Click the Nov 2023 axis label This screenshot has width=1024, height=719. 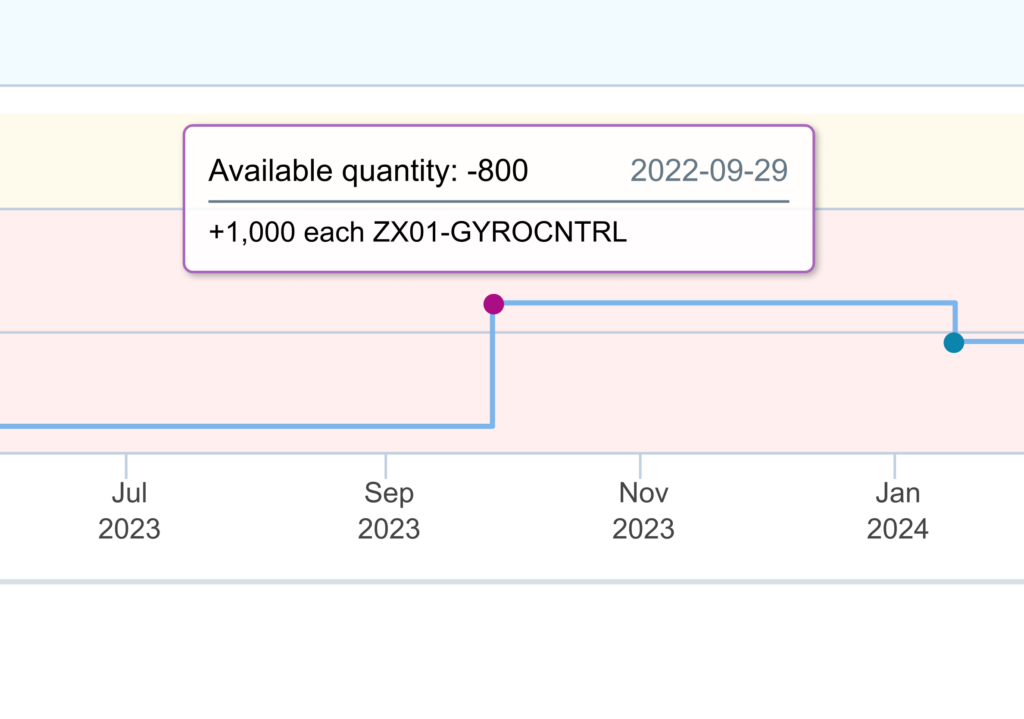coord(643,511)
